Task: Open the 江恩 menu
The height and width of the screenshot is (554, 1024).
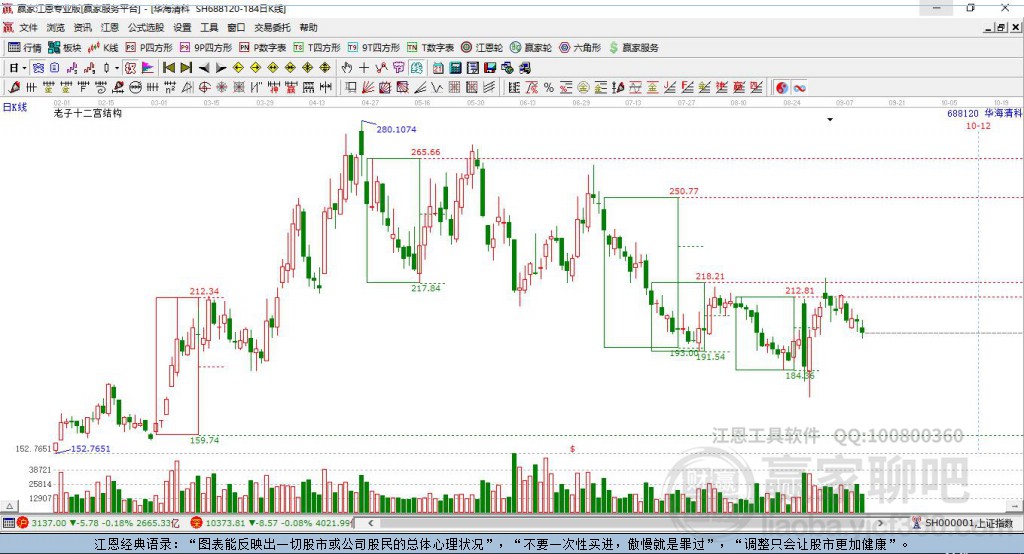Action: tap(110, 27)
